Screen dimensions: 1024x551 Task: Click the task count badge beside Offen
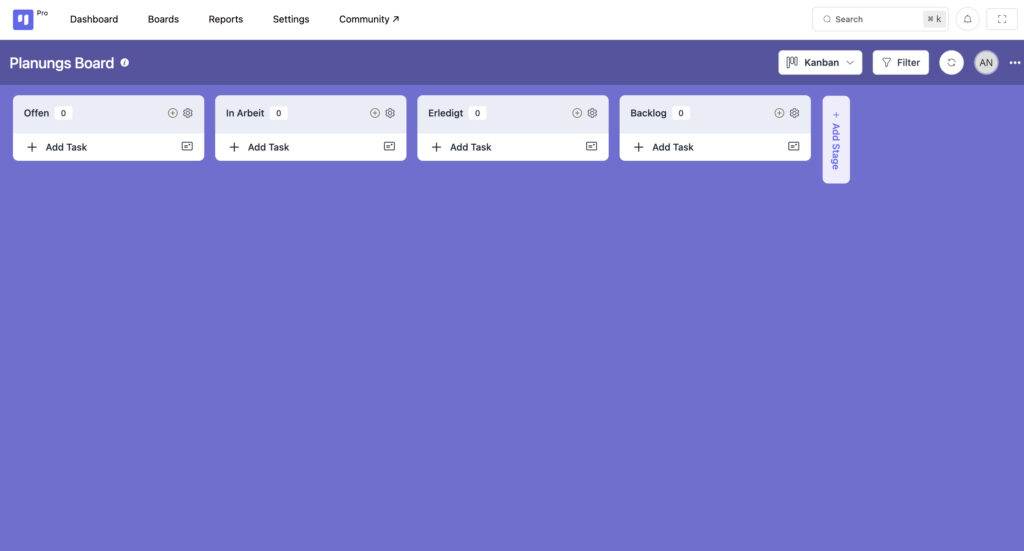[x=63, y=113]
